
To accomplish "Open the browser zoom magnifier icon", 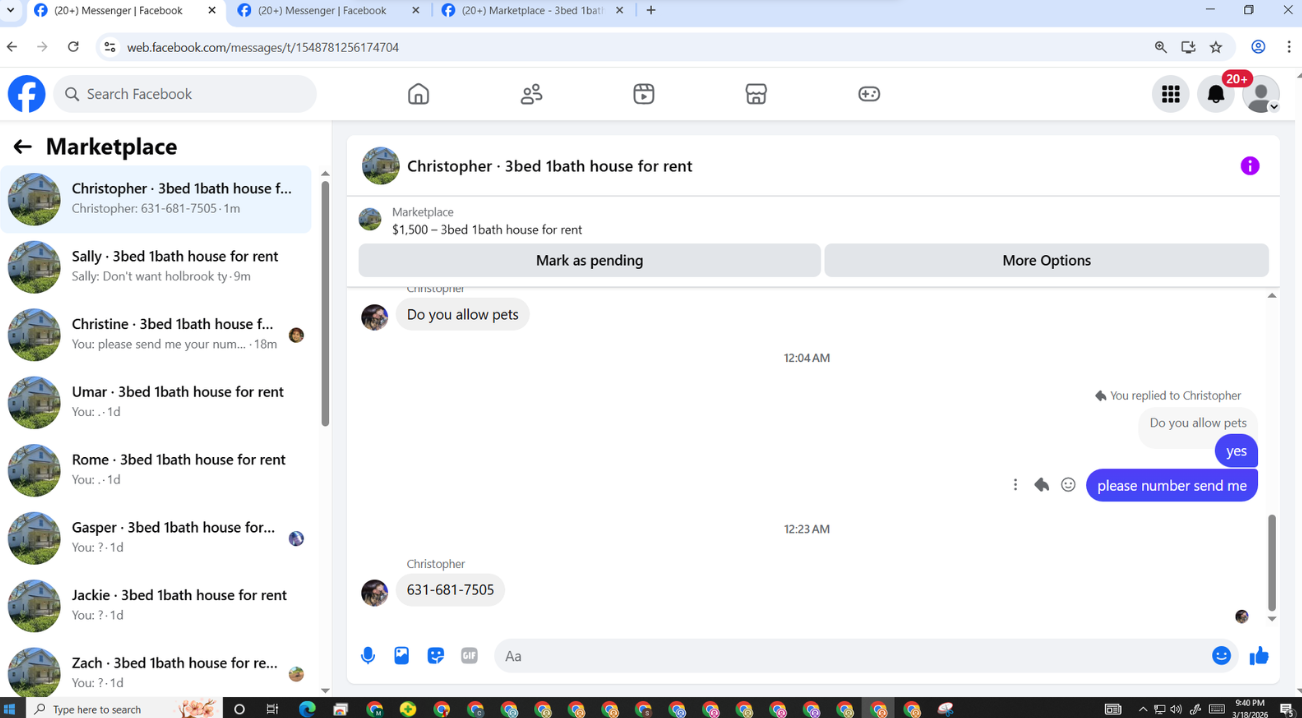I will [x=1160, y=47].
